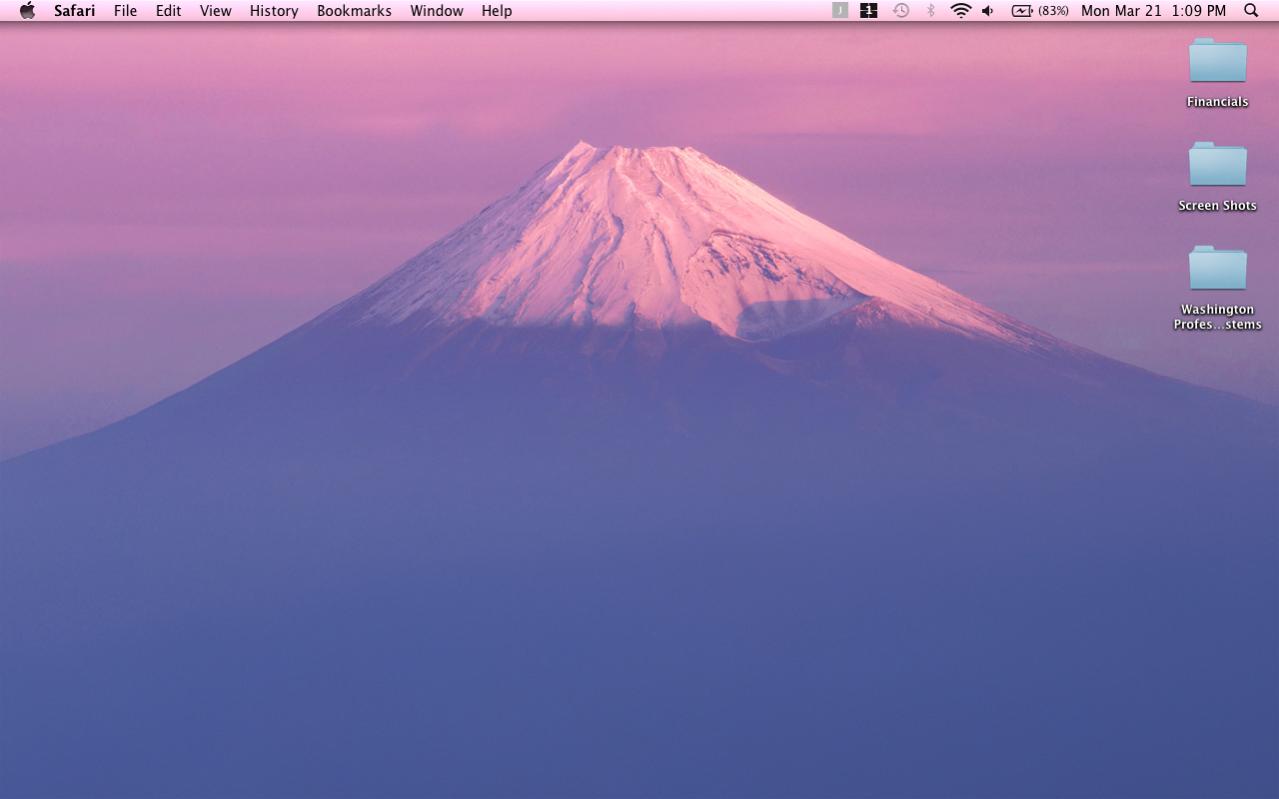Click the black 1 status bar icon
Viewport: 1279px width, 799px height.
(x=869, y=11)
